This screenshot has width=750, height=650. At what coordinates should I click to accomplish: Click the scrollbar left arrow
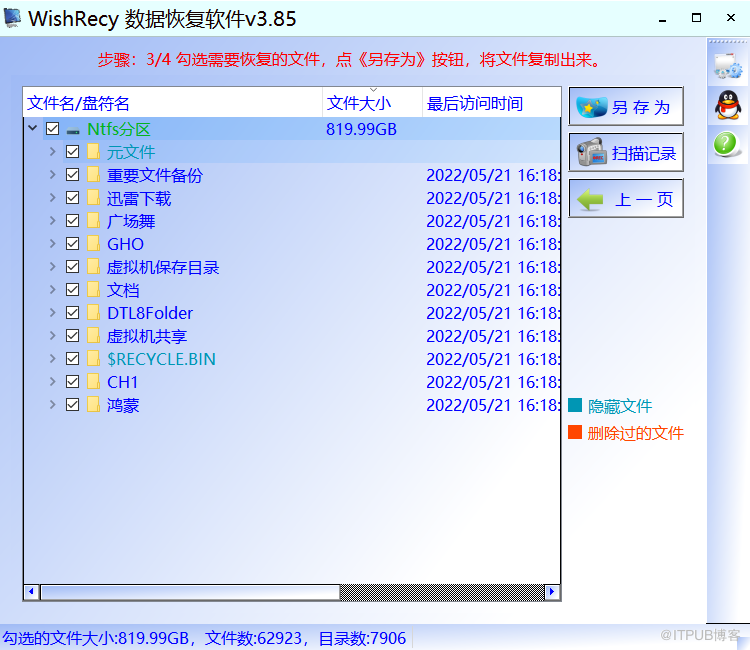pos(32,592)
